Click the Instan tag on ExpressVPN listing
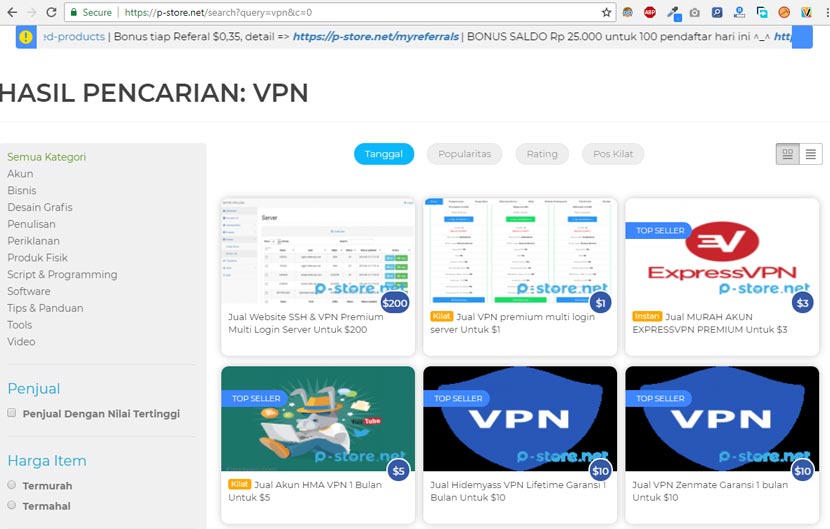Viewport: 830px width, 529px height. (x=646, y=316)
